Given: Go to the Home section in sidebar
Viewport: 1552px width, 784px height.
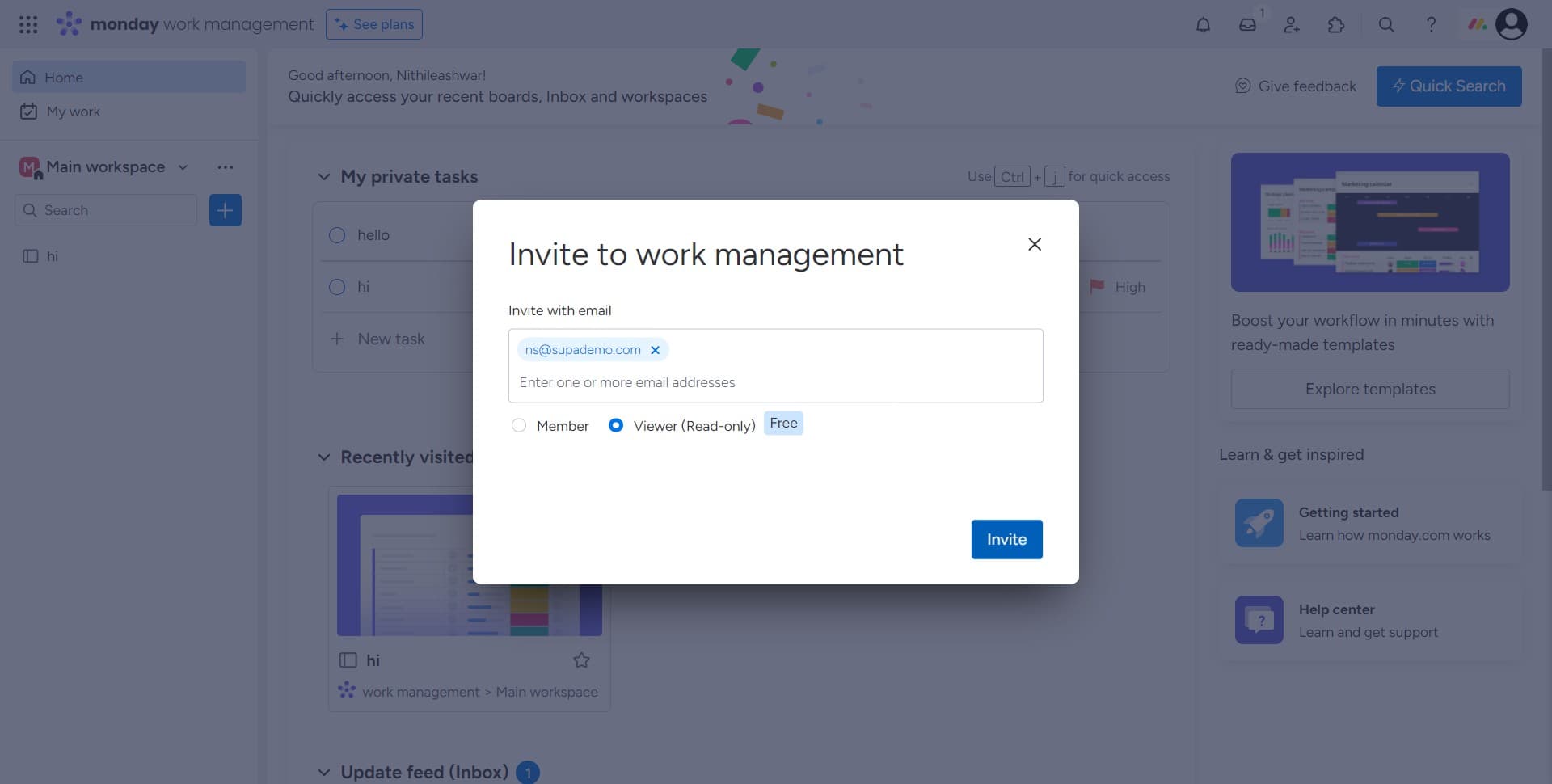Looking at the screenshot, I should 65,77.
